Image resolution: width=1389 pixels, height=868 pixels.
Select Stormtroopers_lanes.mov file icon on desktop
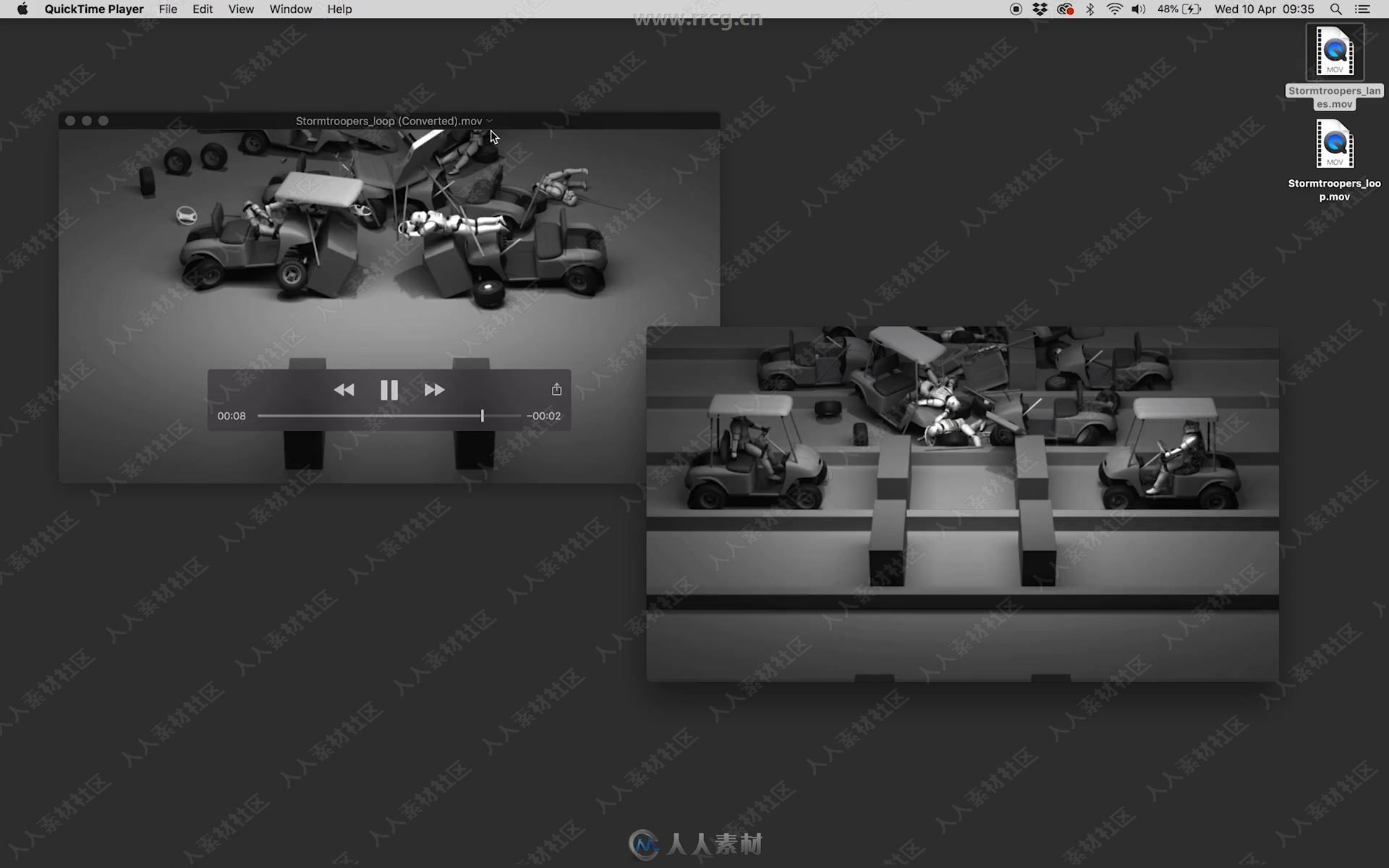click(x=1335, y=51)
